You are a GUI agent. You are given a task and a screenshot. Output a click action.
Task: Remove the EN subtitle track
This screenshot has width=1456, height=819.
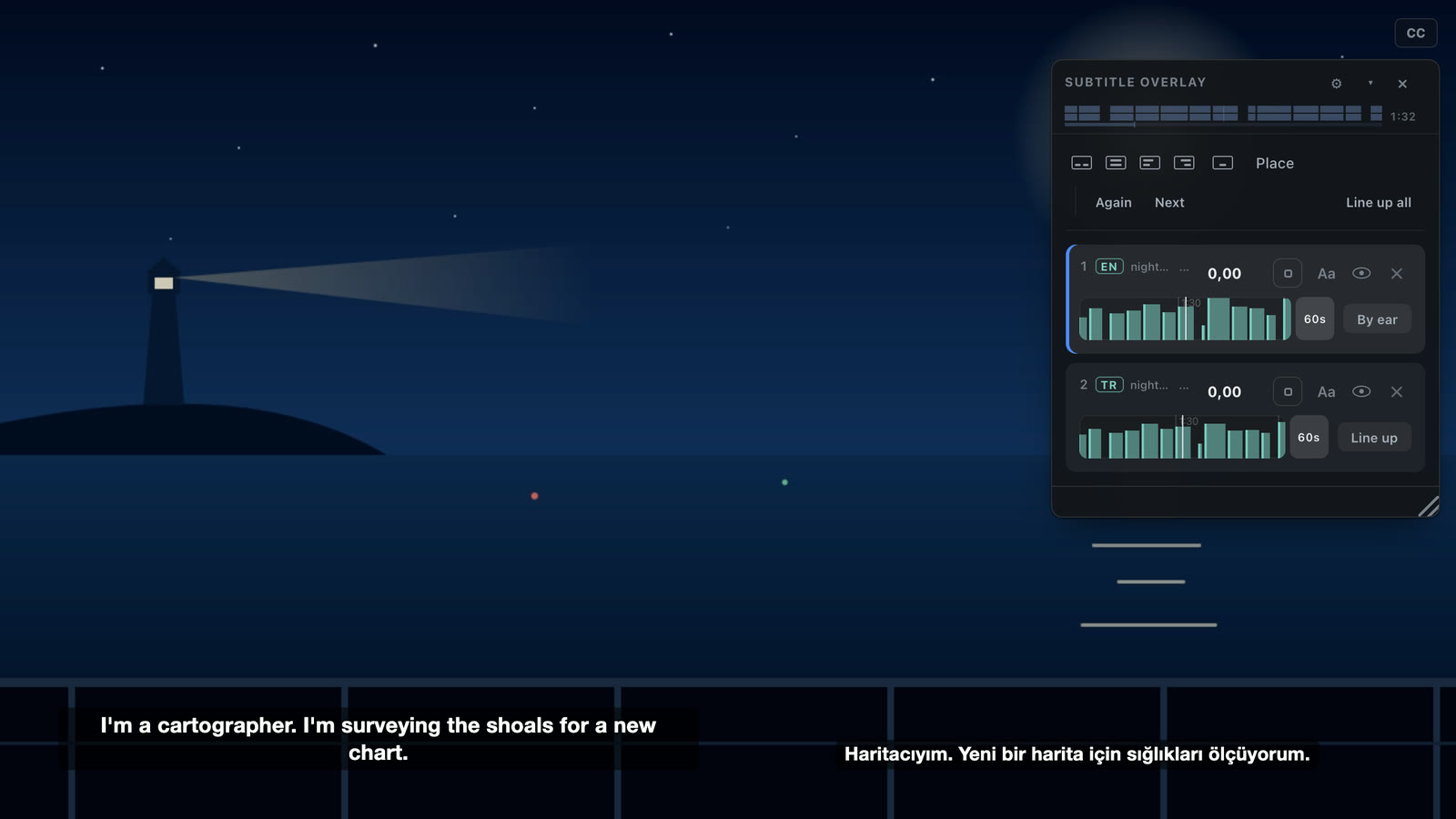1397,274
